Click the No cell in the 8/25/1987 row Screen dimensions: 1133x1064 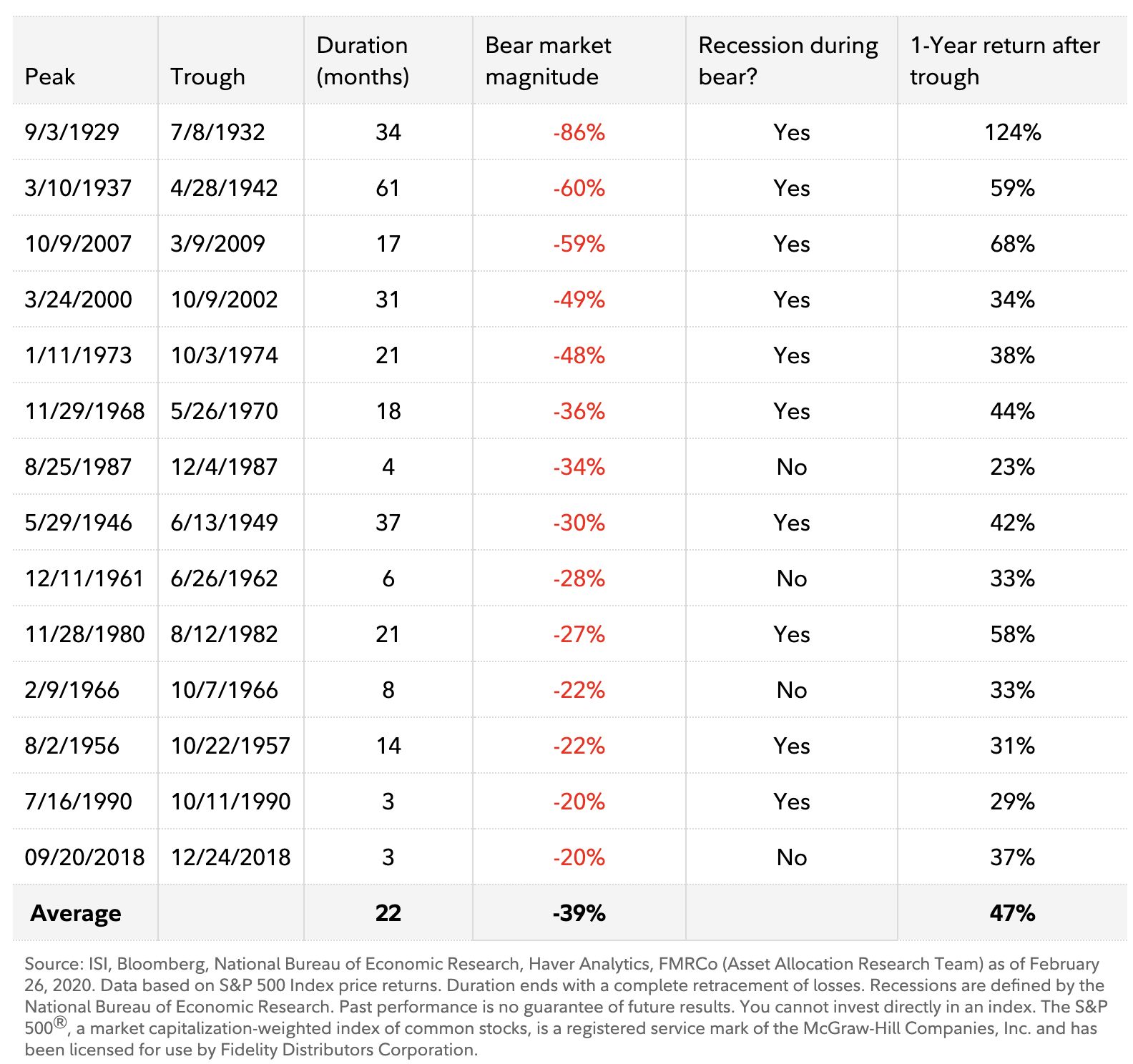(792, 467)
